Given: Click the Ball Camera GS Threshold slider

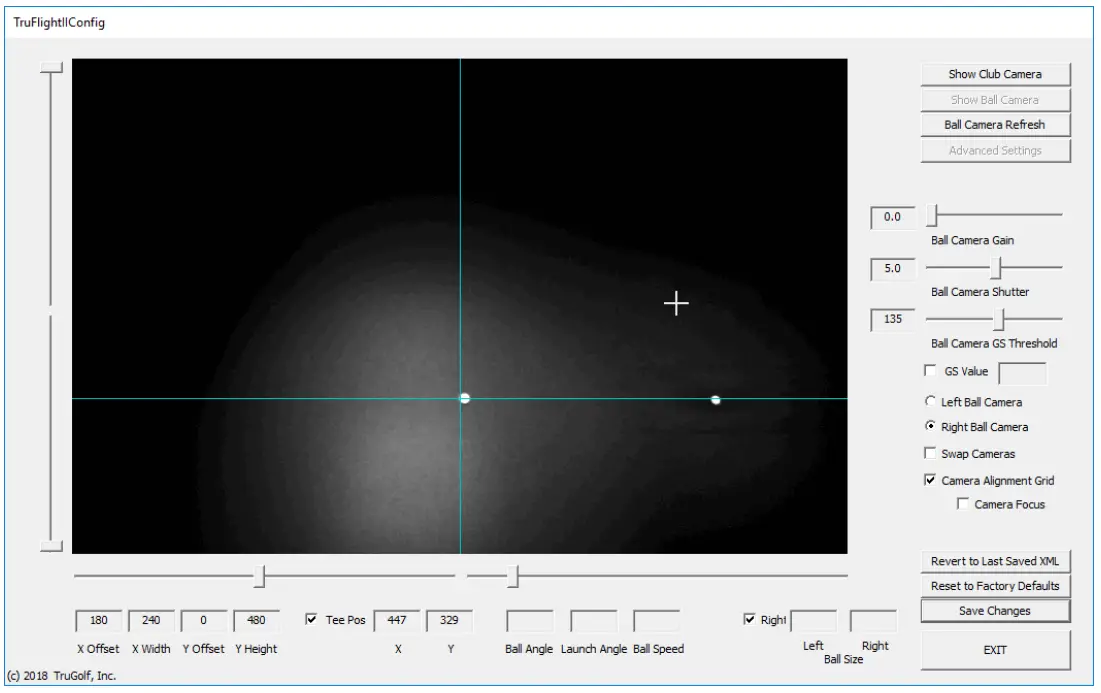Looking at the screenshot, I should [998, 319].
